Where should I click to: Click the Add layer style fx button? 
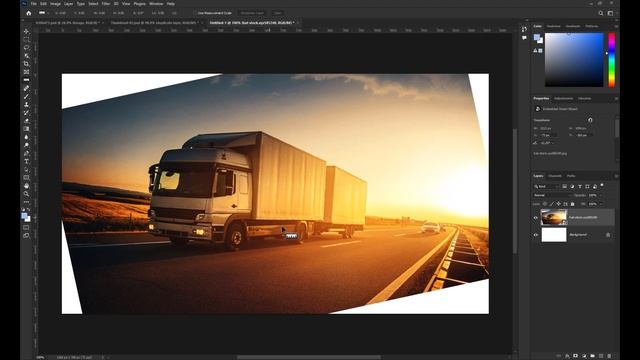click(567, 356)
